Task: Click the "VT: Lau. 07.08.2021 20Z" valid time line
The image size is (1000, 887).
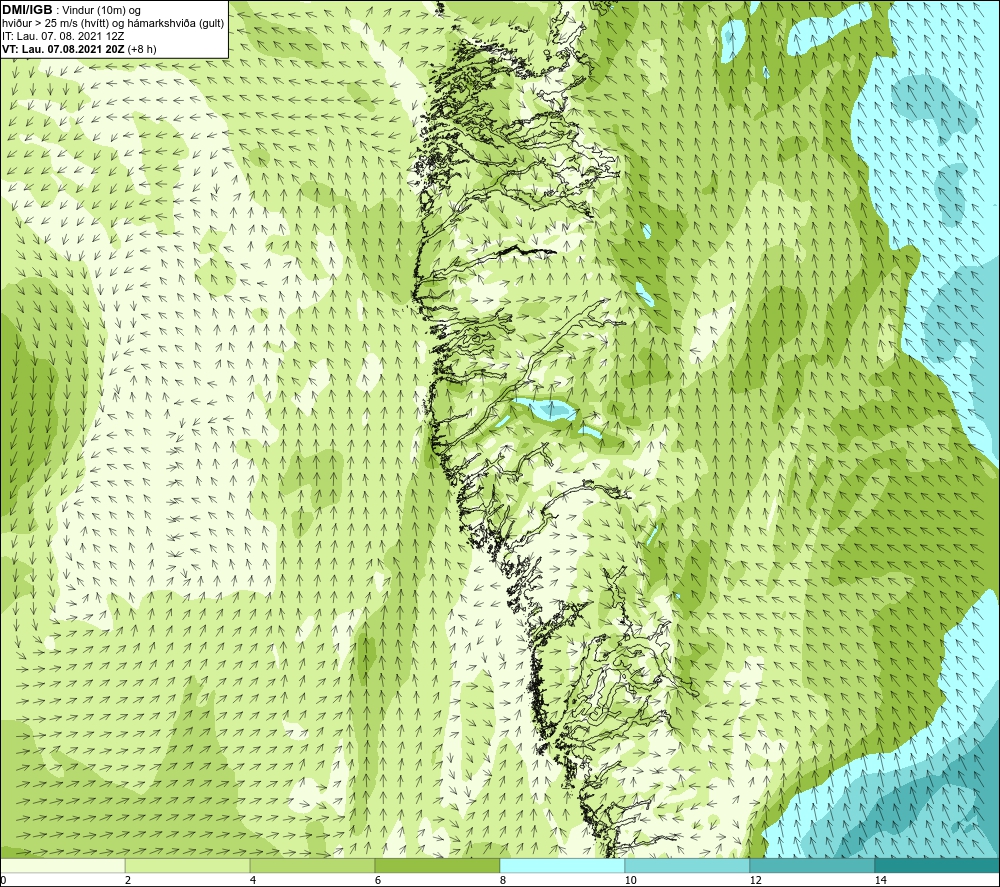Action: [x=64, y=49]
